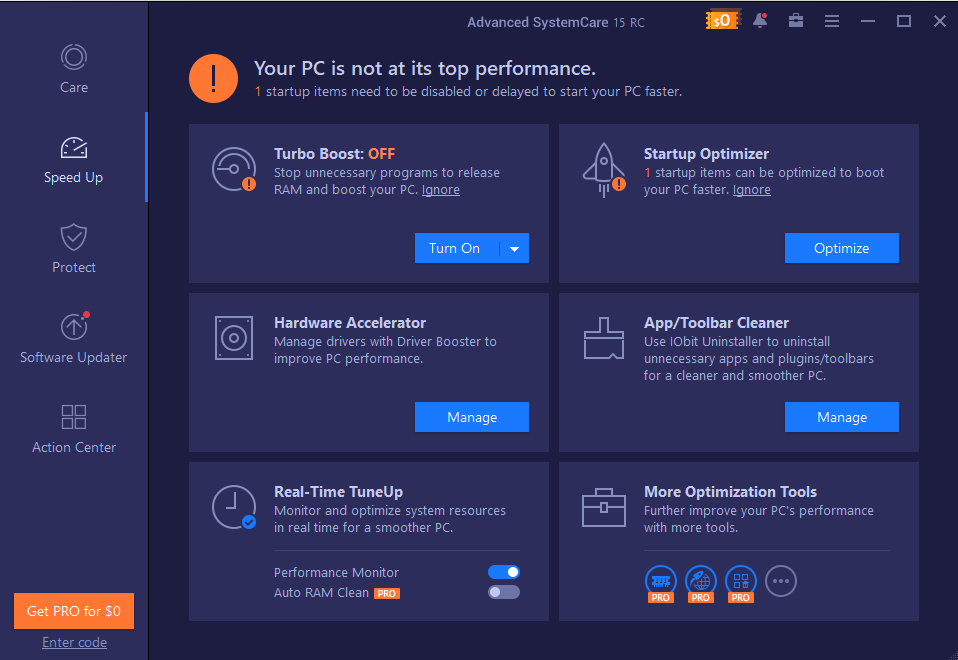
Task: Minimize the Advanced SystemCare window
Action: (868, 21)
